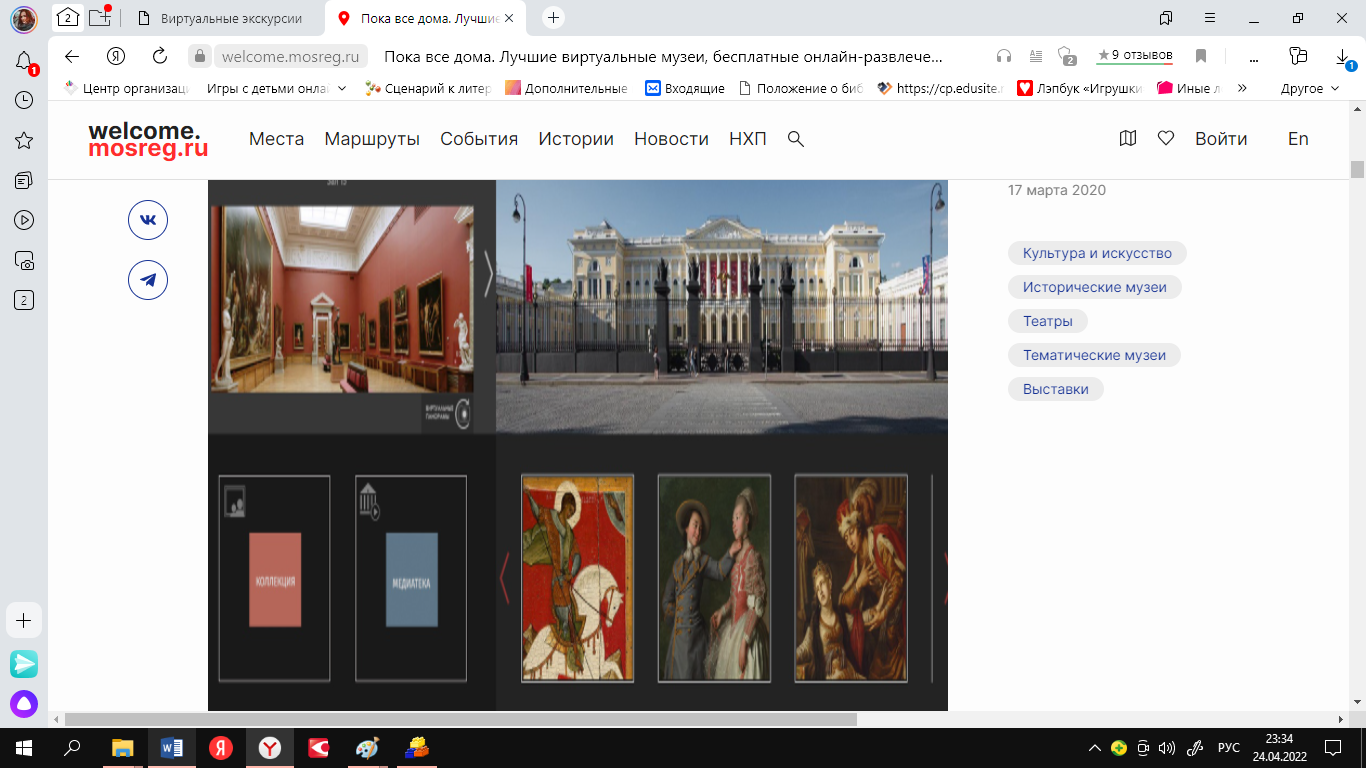The width and height of the screenshot is (1366, 768).
Task: Add a new sidebar app with plus button
Action: [24, 620]
